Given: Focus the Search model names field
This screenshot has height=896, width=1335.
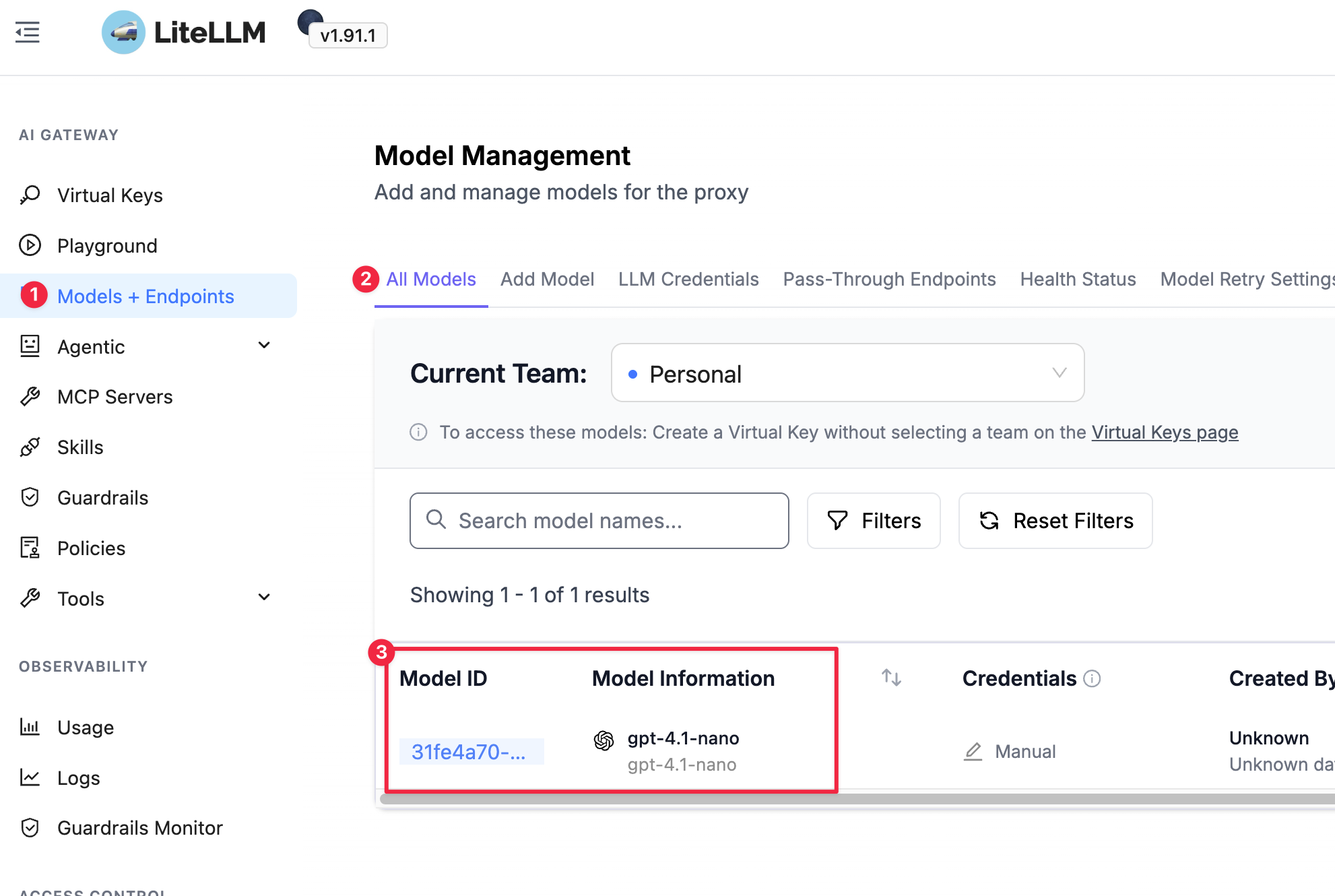Looking at the screenshot, I should pos(599,521).
